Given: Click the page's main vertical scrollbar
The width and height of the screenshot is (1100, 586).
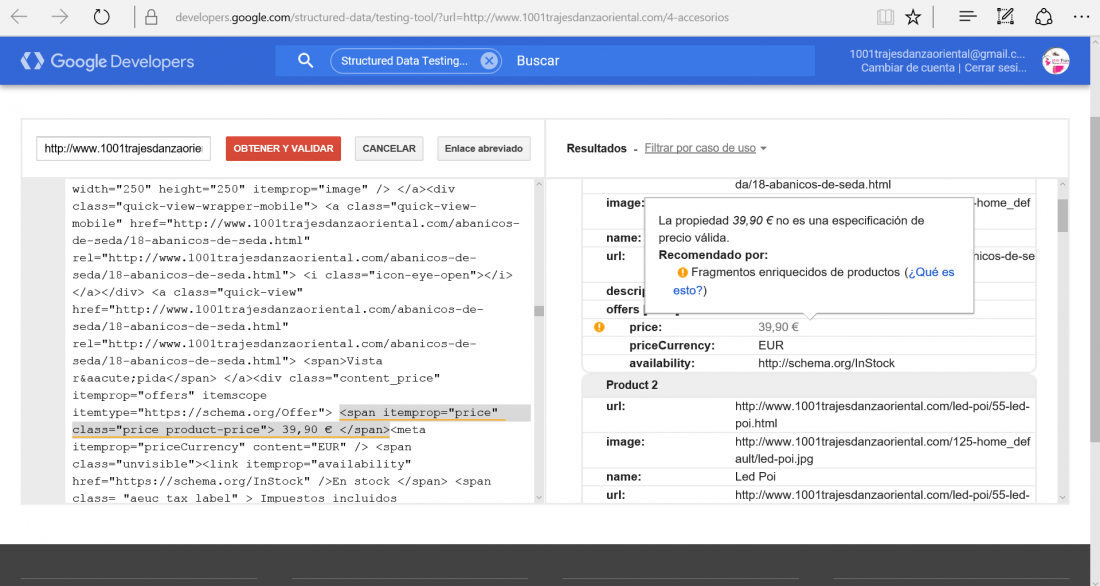Looking at the screenshot, I should (x=1095, y=281).
